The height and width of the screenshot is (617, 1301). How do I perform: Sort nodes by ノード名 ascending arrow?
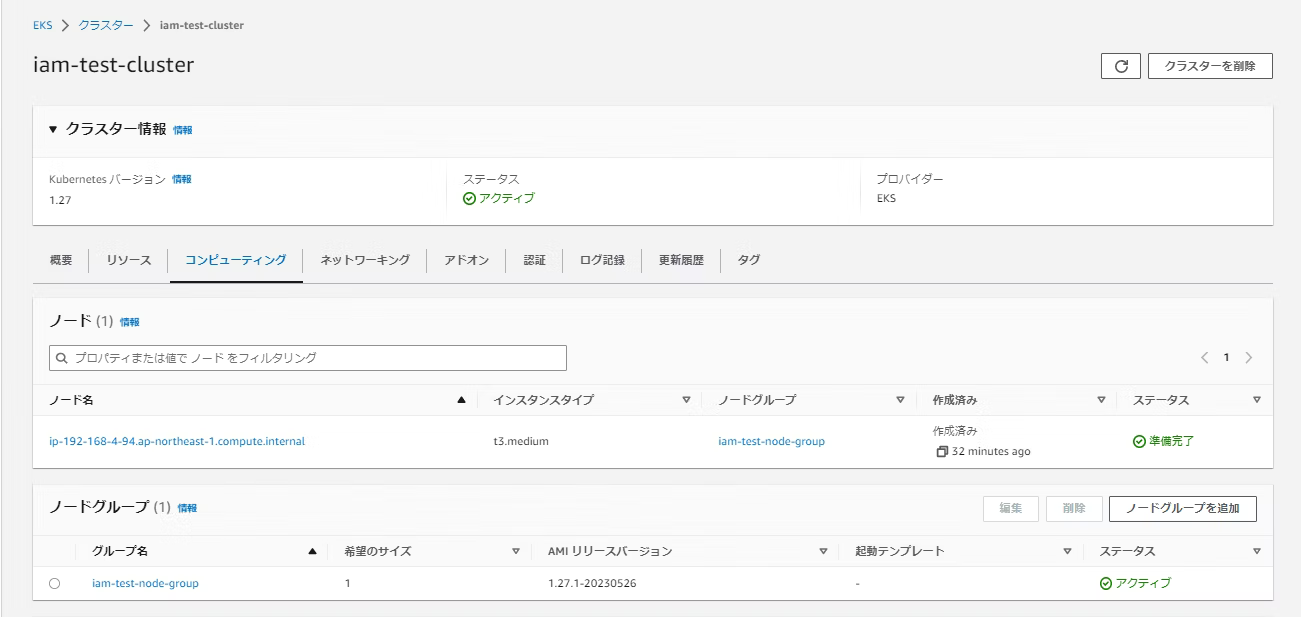(x=461, y=400)
